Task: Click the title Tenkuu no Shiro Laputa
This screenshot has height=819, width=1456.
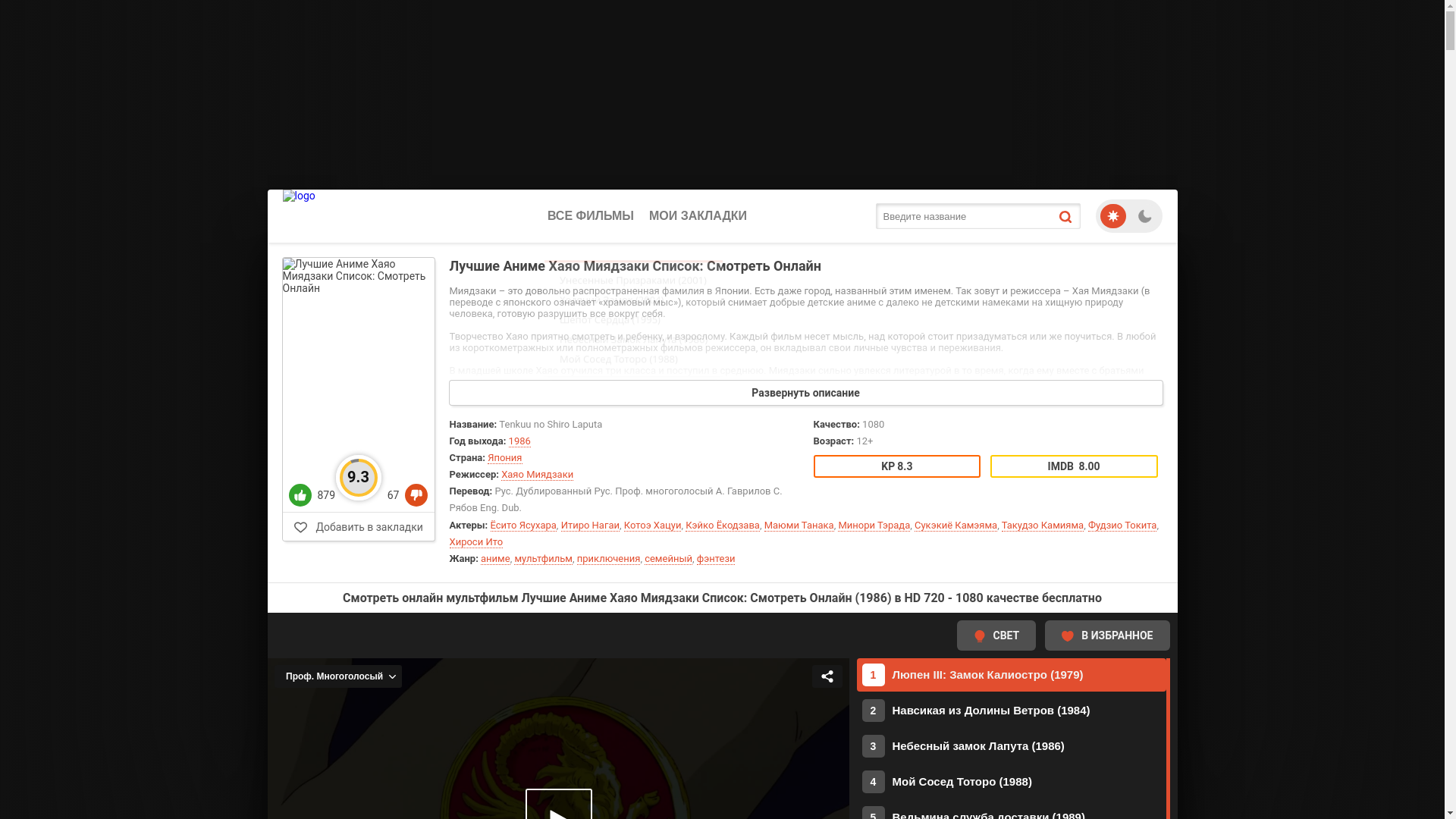Action: coord(551,425)
